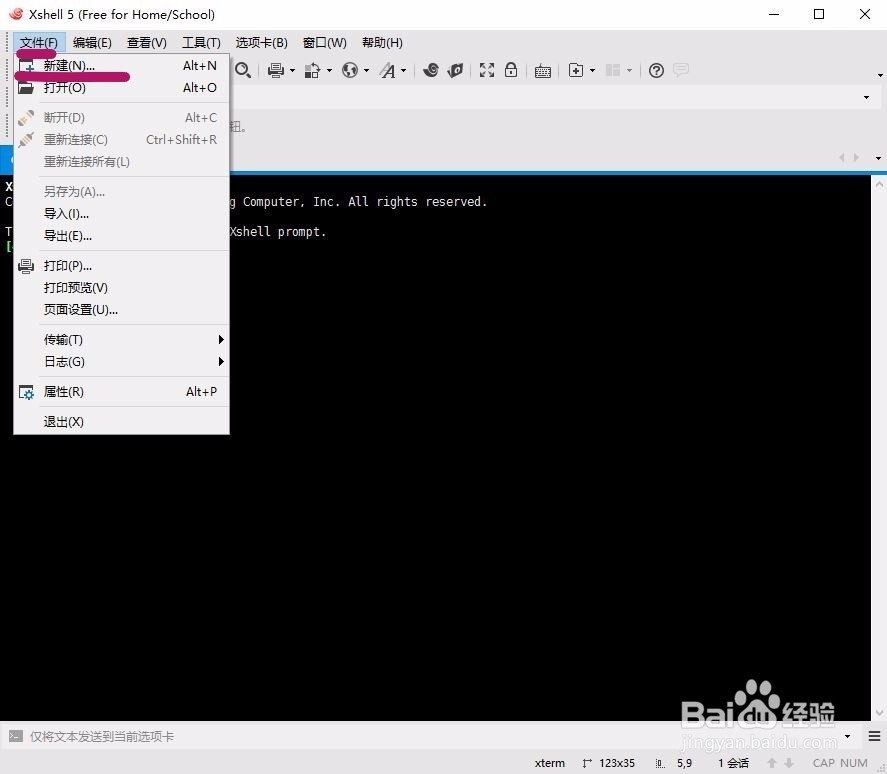Click the Font 'A' toolbar icon
This screenshot has width=887, height=774.
pos(387,70)
